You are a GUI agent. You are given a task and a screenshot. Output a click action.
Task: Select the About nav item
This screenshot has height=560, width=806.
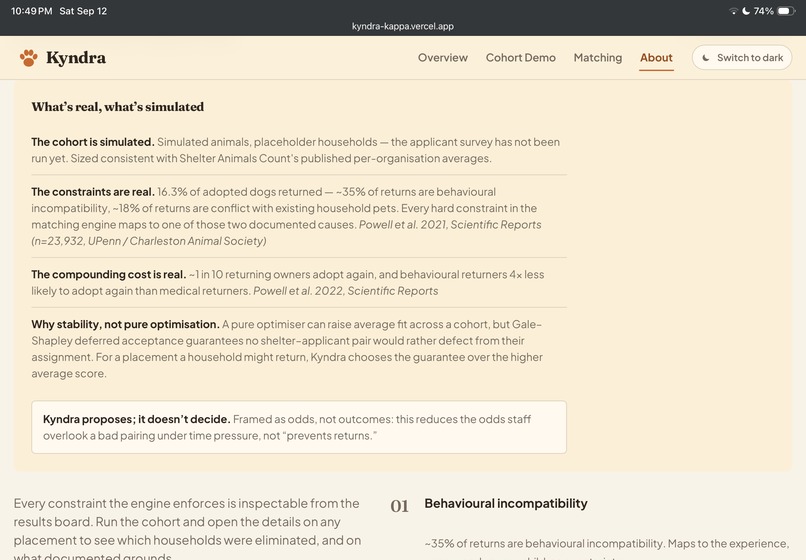[656, 58]
